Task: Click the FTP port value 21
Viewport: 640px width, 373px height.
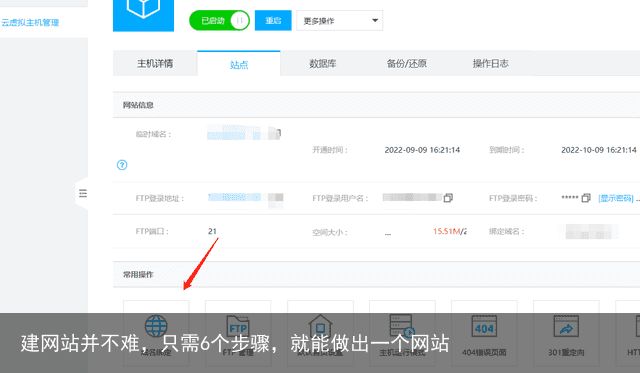Action: pyautogui.click(x=212, y=231)
